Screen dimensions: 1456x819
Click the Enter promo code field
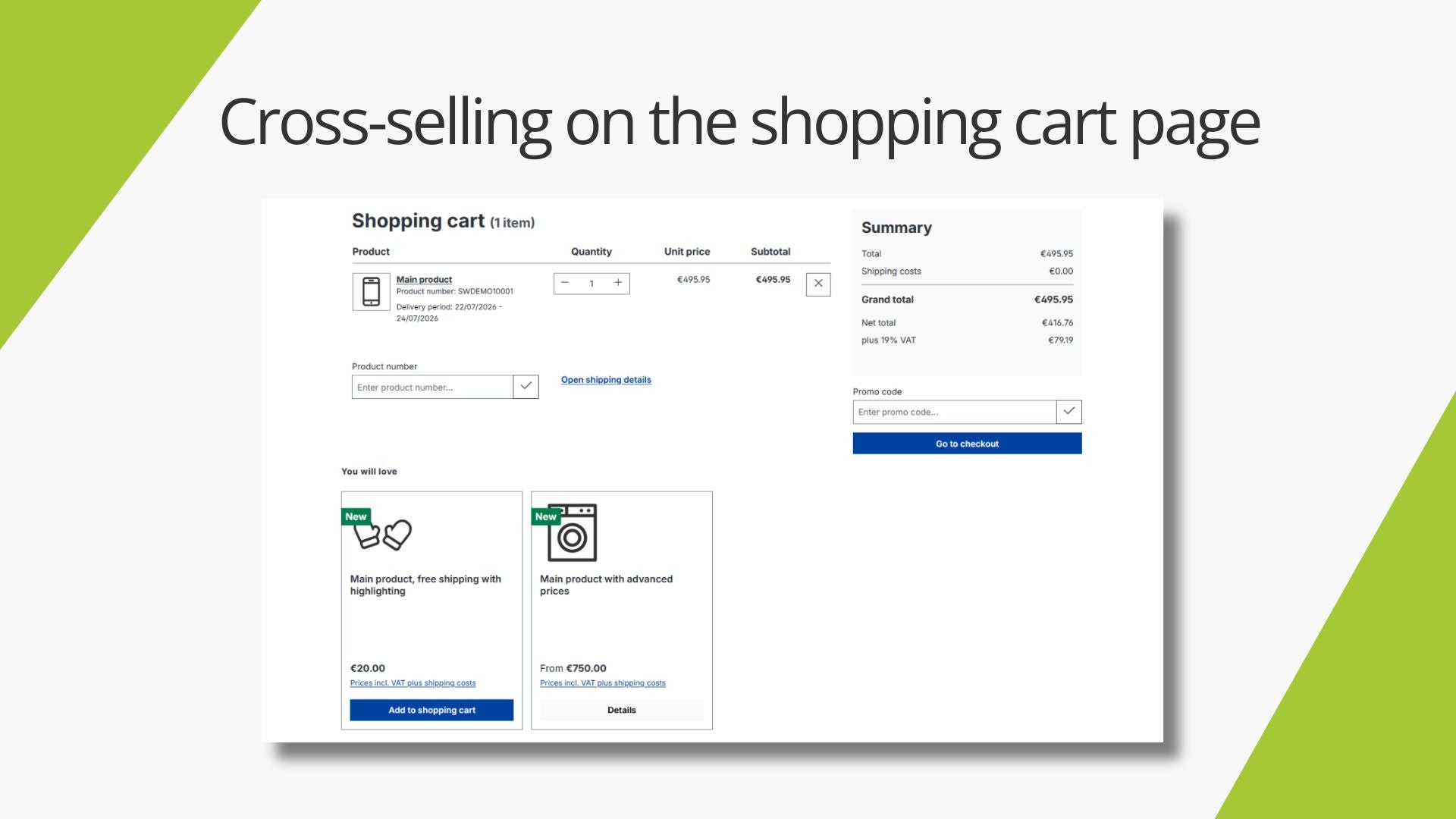point(954,412)
